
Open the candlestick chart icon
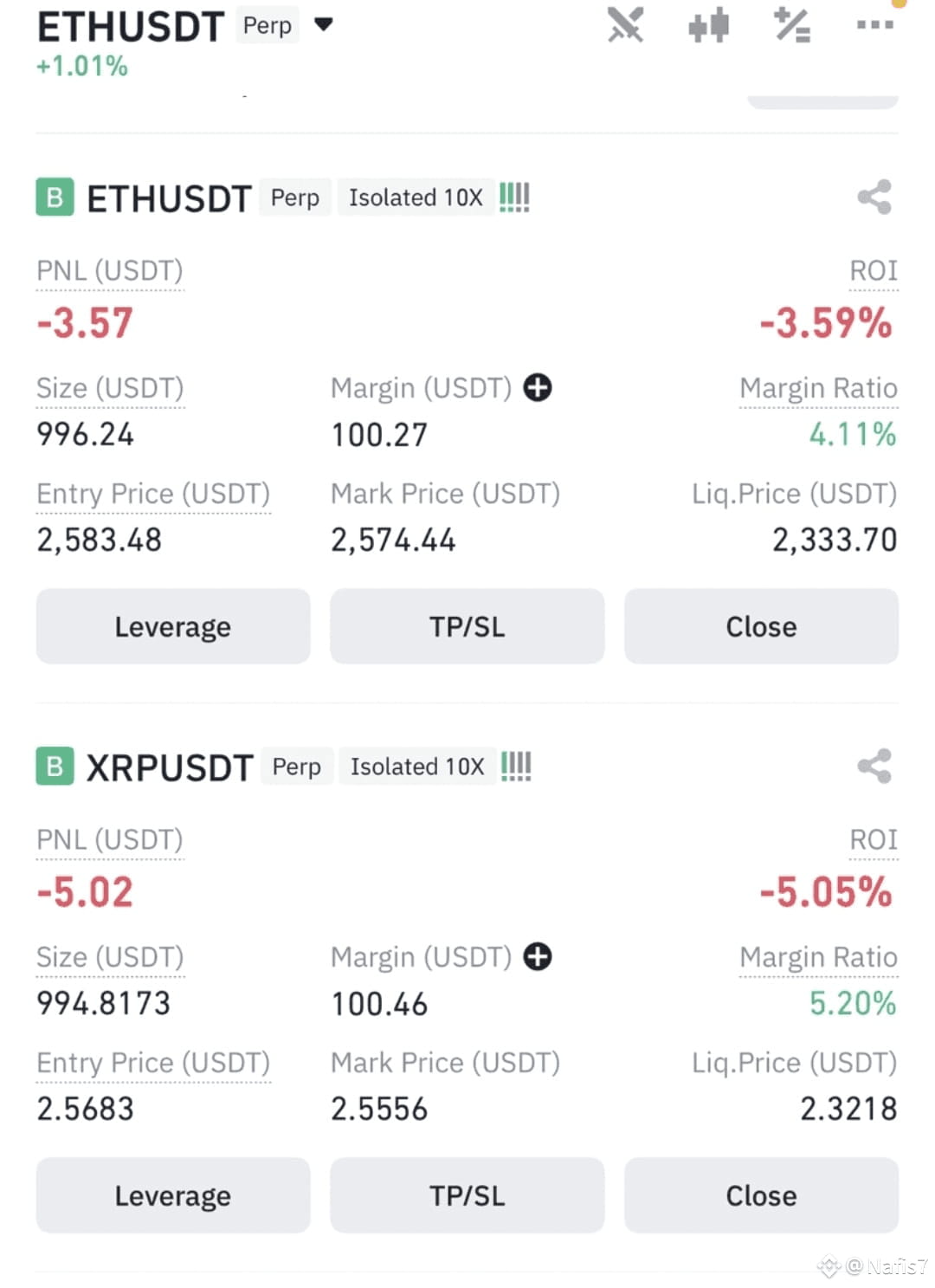pyautogui.click(x=708, y=26)
